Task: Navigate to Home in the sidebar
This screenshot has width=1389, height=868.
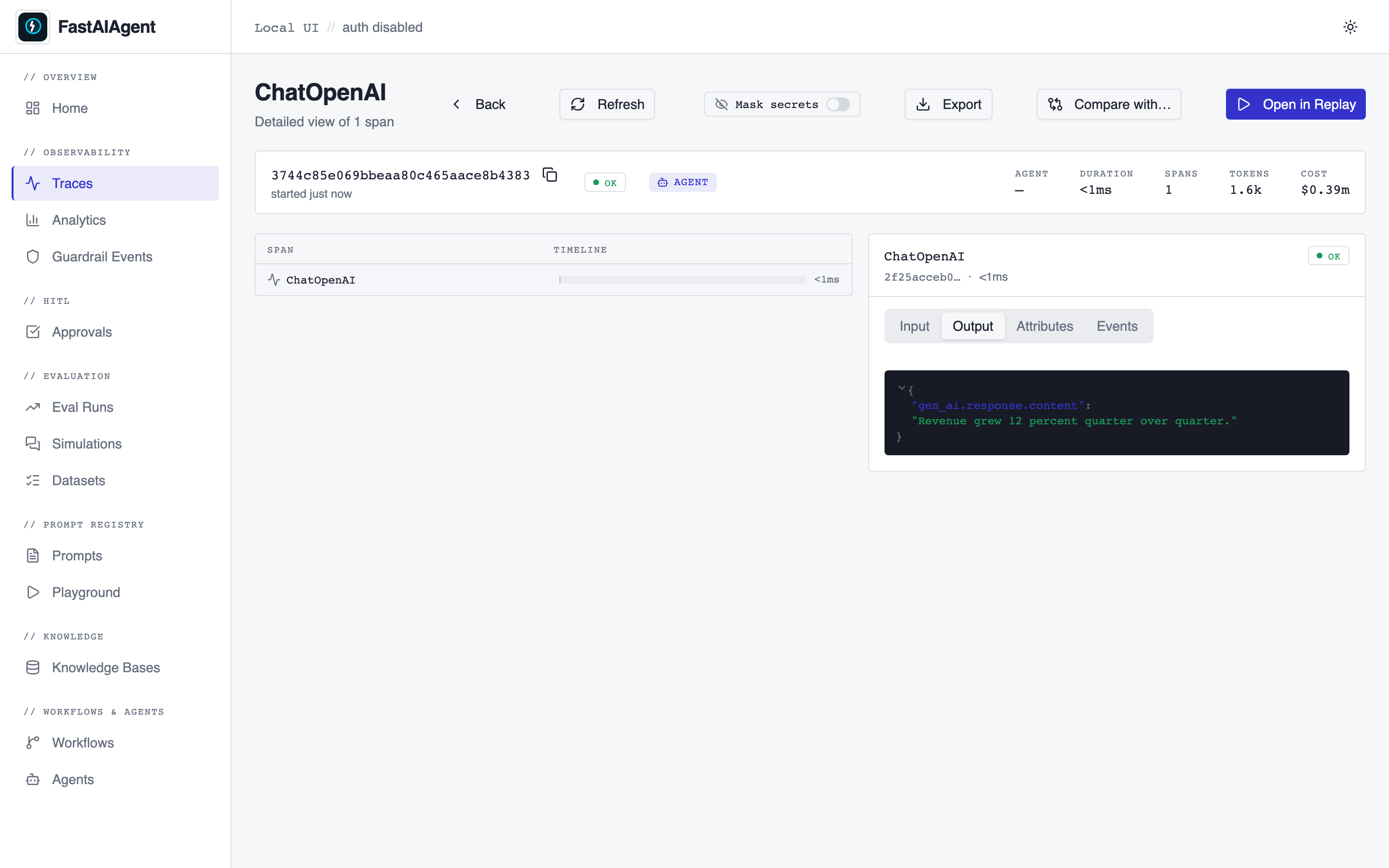Action: 115,108
